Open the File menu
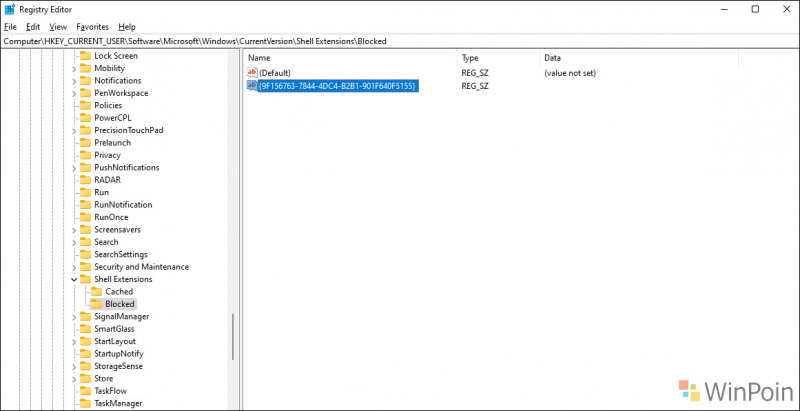This screenshot has height=411, width=800. pyautogui.click(x=11, y=26)
